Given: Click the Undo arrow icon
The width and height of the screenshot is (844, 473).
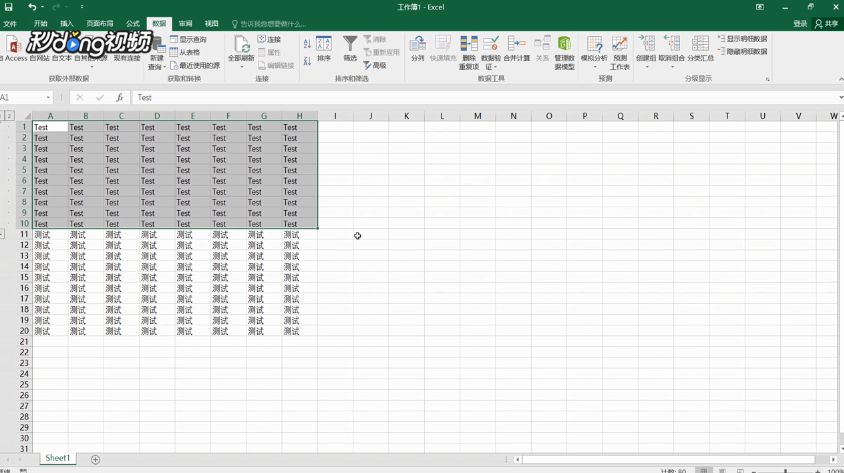Looking at the screenshot, I should 32,7.
